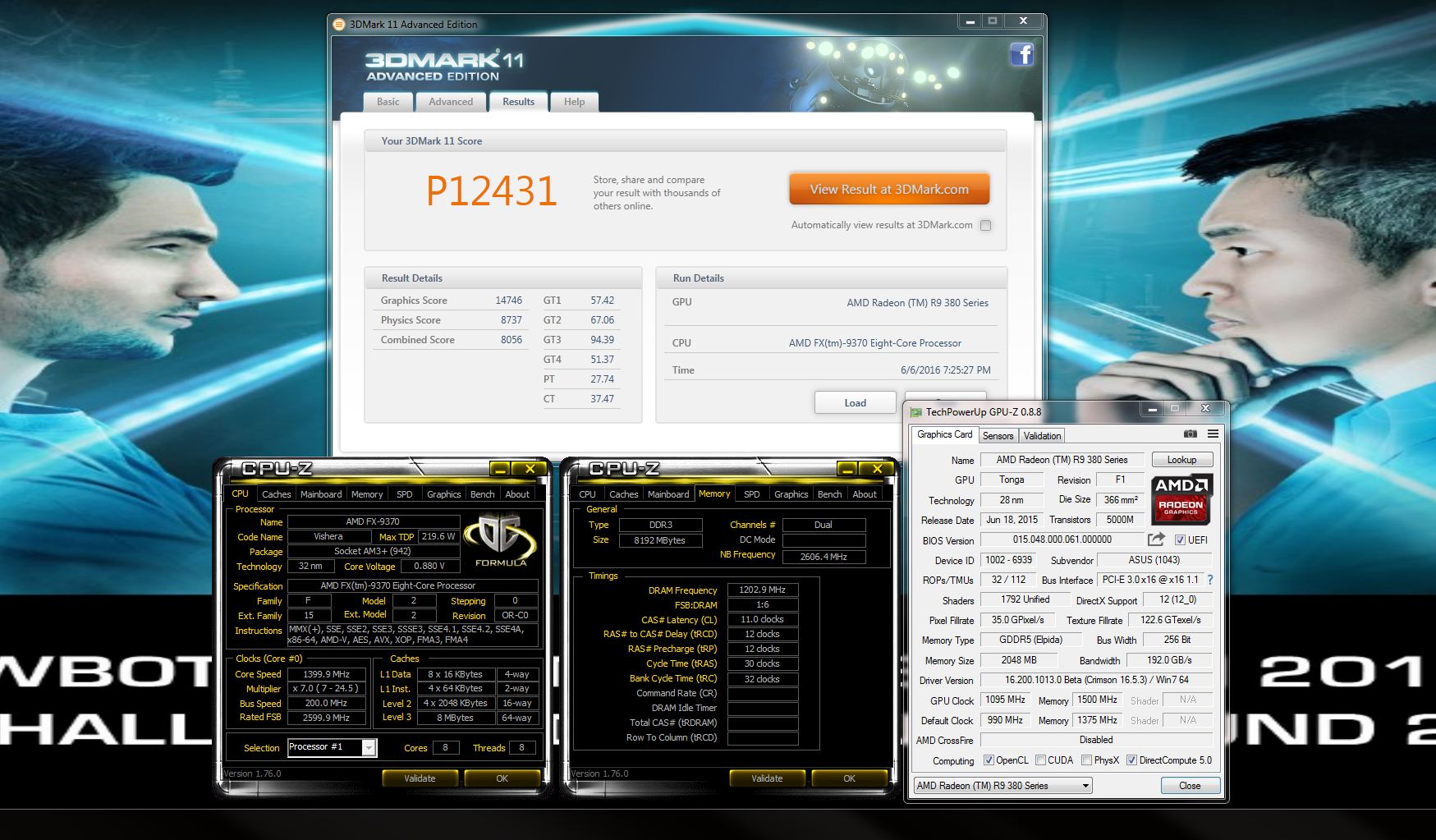Image resolution: width=1436 pixels, height=840 pixels.
Task: Click the DRAM Frequency value 1202.9 MHz
Action: (763, 590)
